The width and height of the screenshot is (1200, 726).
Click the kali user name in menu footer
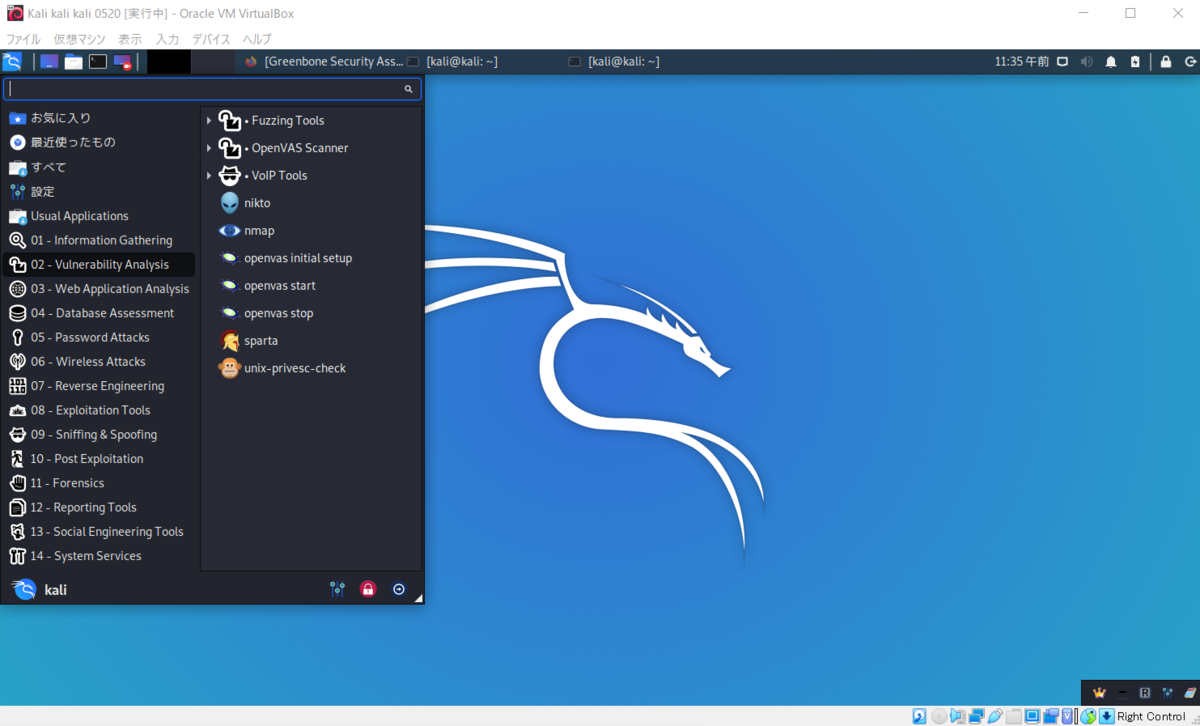[x=56, y=590]
